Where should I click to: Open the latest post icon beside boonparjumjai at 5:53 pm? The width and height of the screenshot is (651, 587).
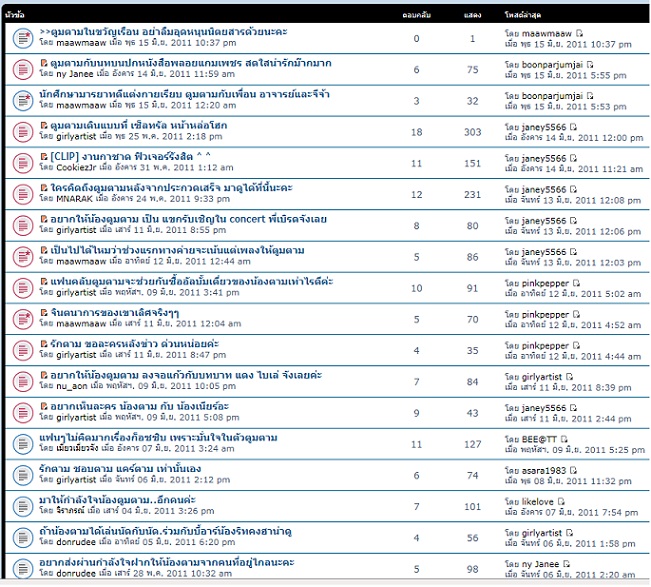click(590, 96)
